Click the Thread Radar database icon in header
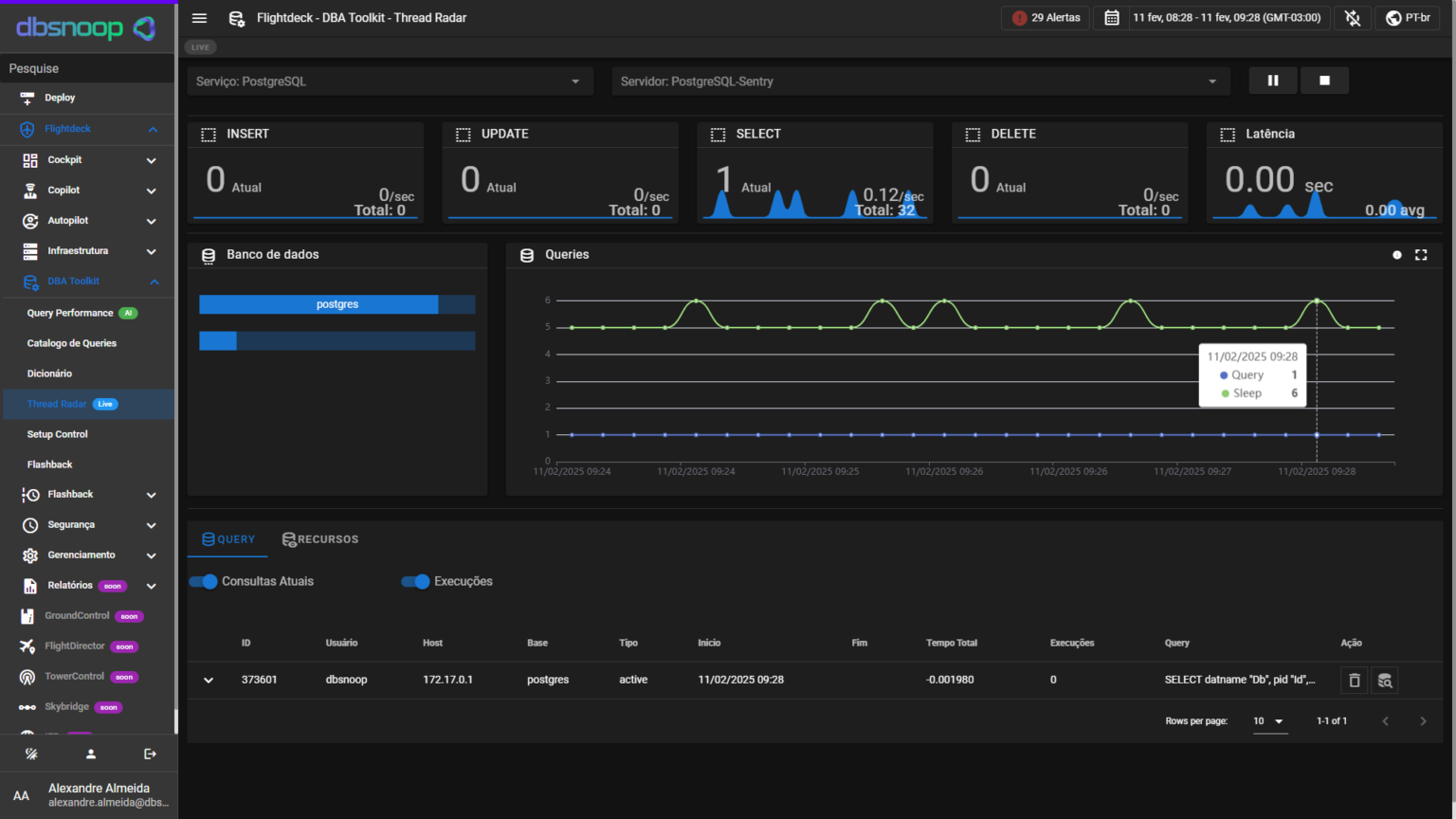This screenshot has height=819, width=1456. click(236, 18)
